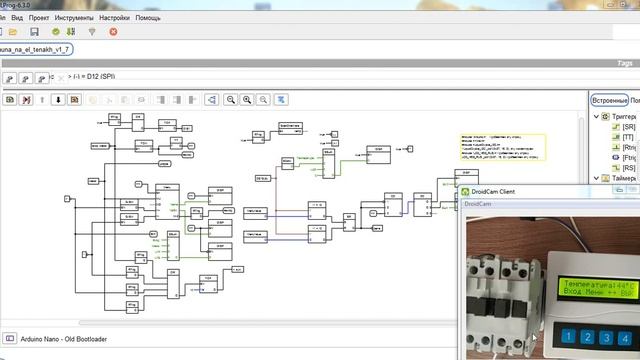Click the middle of the three link icons above canvas
Screen dimensions: 640x360
26,78
